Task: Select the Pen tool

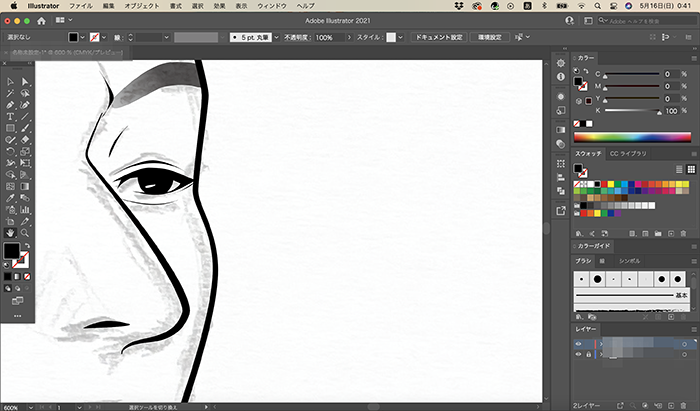Action: pyautogui.click(x=10, y=105)
